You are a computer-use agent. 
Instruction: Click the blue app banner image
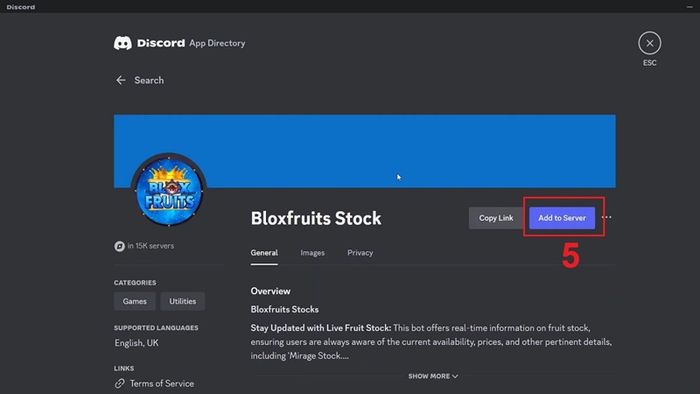coord(365,151)
